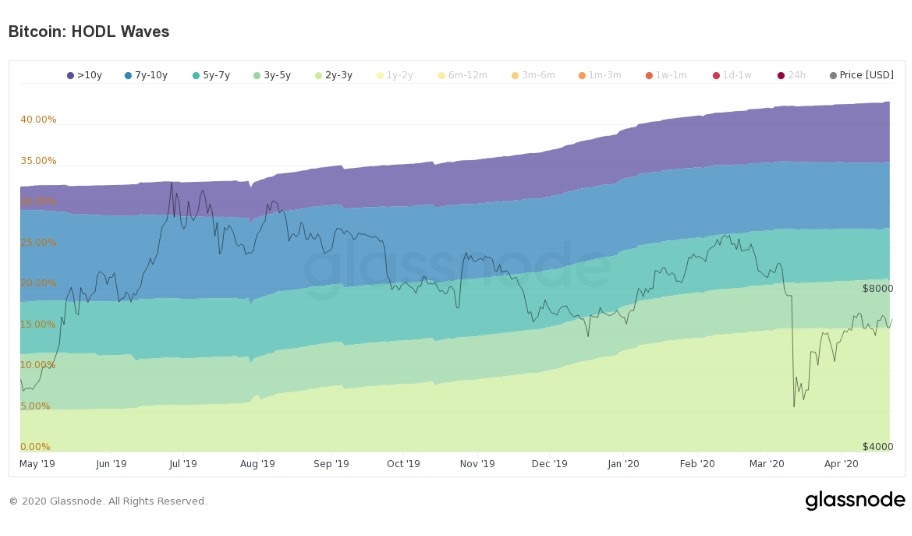Click the Aug '19 x-axis label
The image size is (912, 536).
[x=257, y=463]
